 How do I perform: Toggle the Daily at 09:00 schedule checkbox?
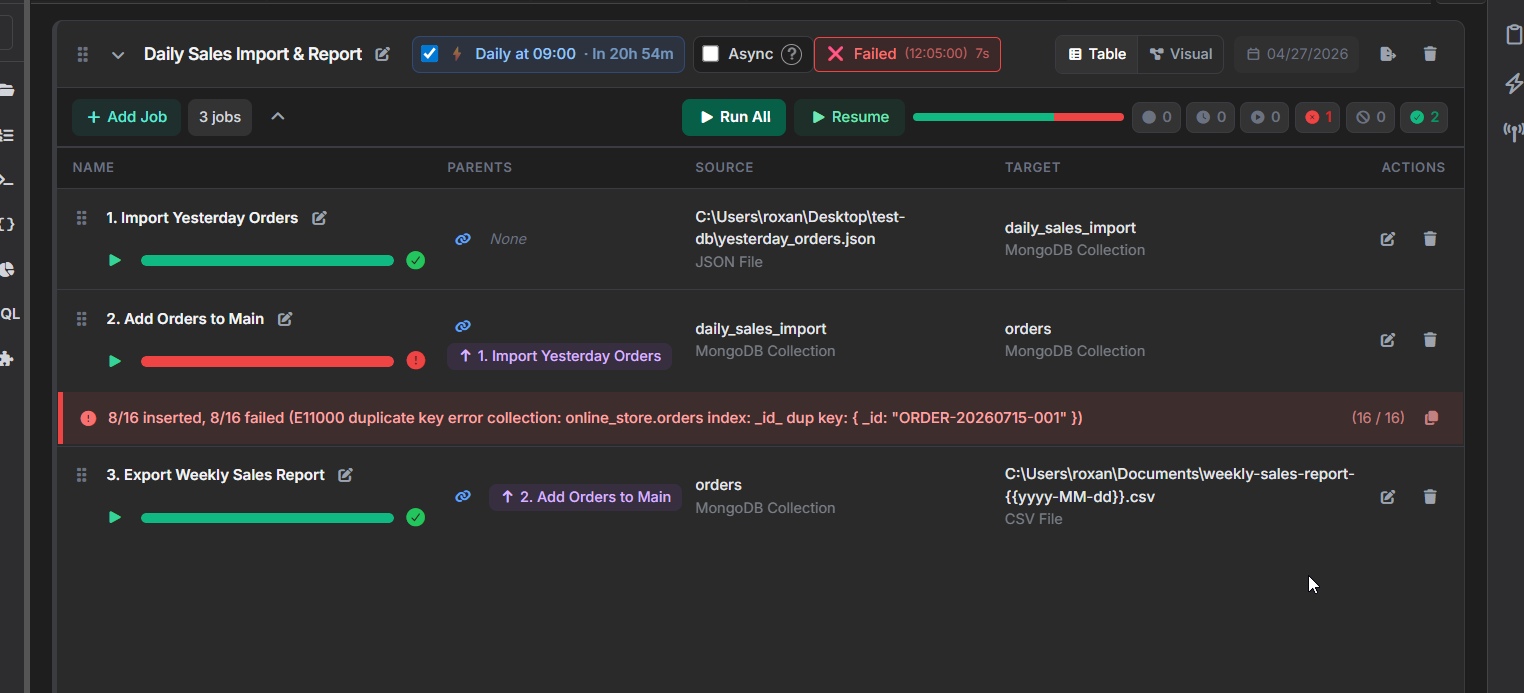[430, 54]
